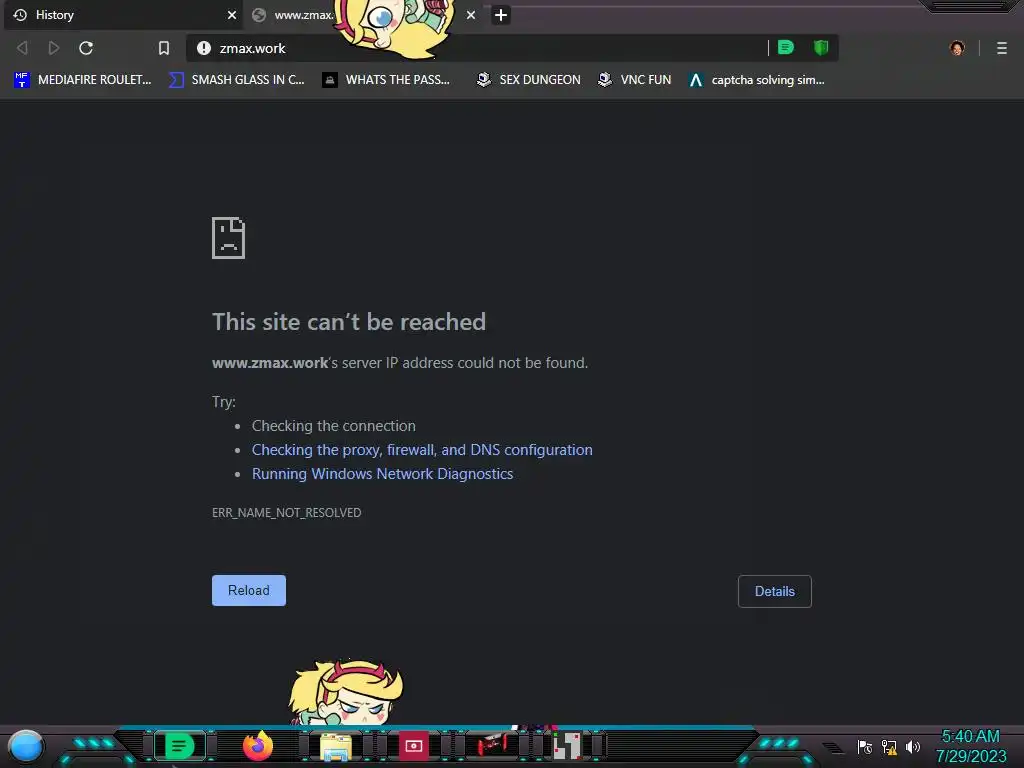Click the sad page error icon

[x=229, y=238]
